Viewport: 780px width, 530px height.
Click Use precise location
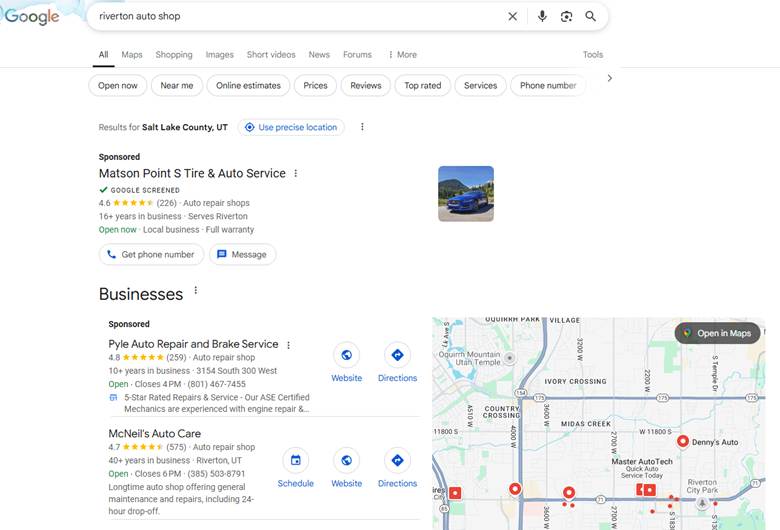(291, 127)
